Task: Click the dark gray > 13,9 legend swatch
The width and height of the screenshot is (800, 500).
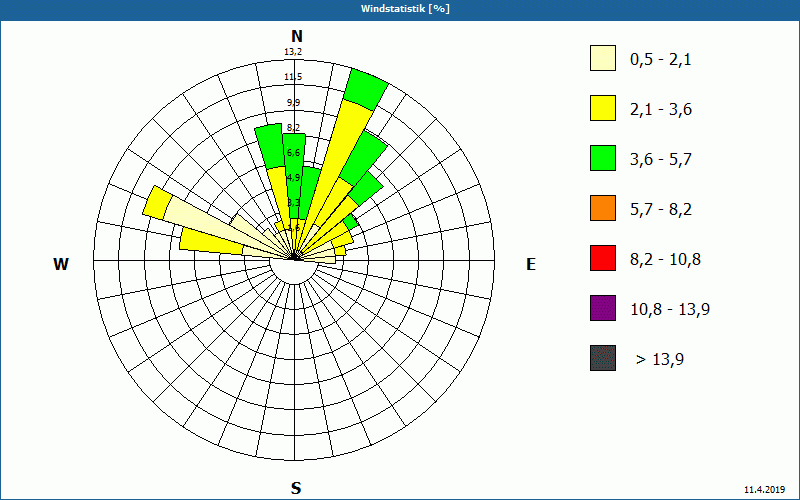Action: coord(603,358)
